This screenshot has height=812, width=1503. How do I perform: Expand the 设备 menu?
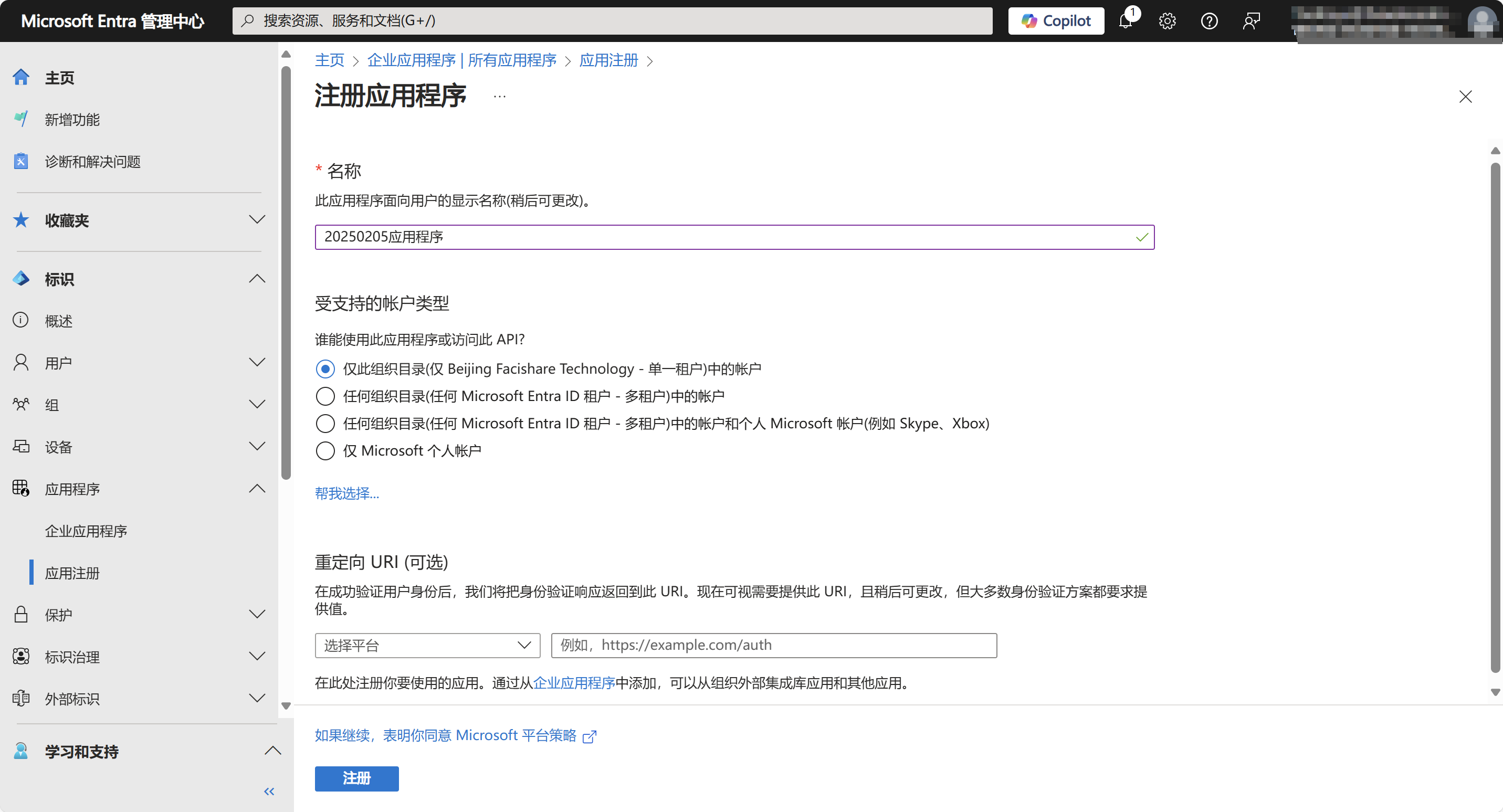coord(257,446)
